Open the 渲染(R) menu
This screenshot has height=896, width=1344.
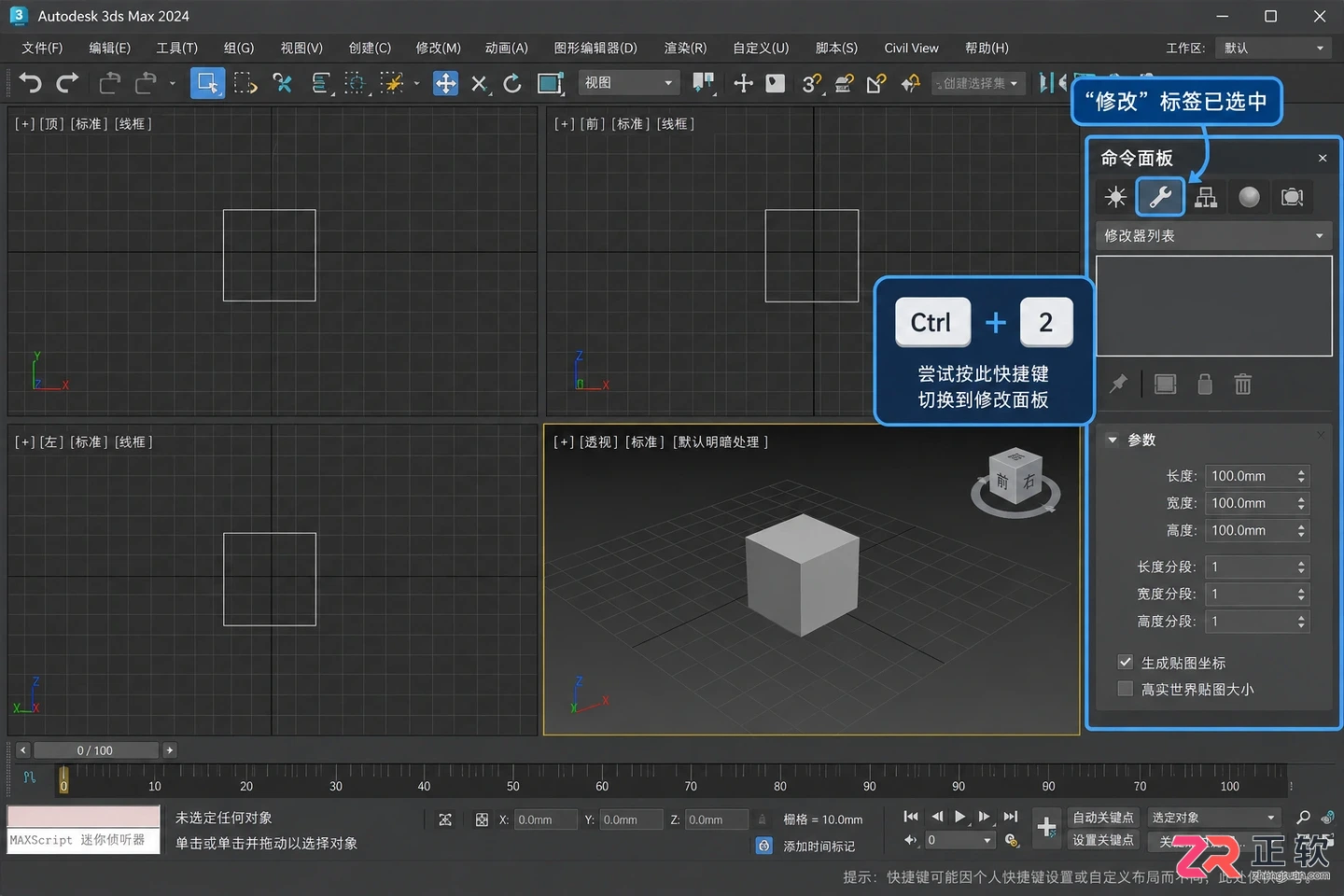tap(685, 48)
